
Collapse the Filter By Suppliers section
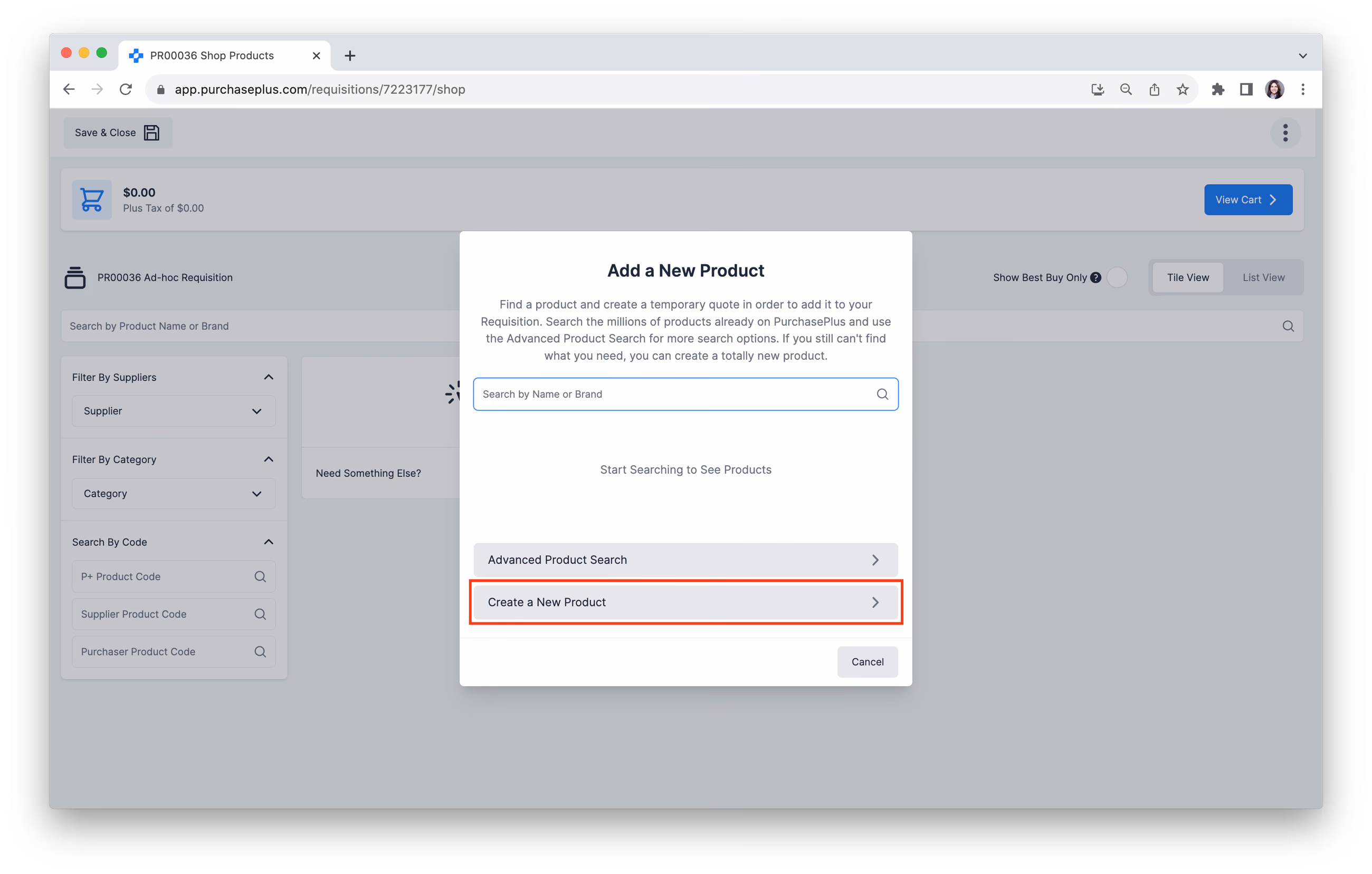[x=269, y=377]
